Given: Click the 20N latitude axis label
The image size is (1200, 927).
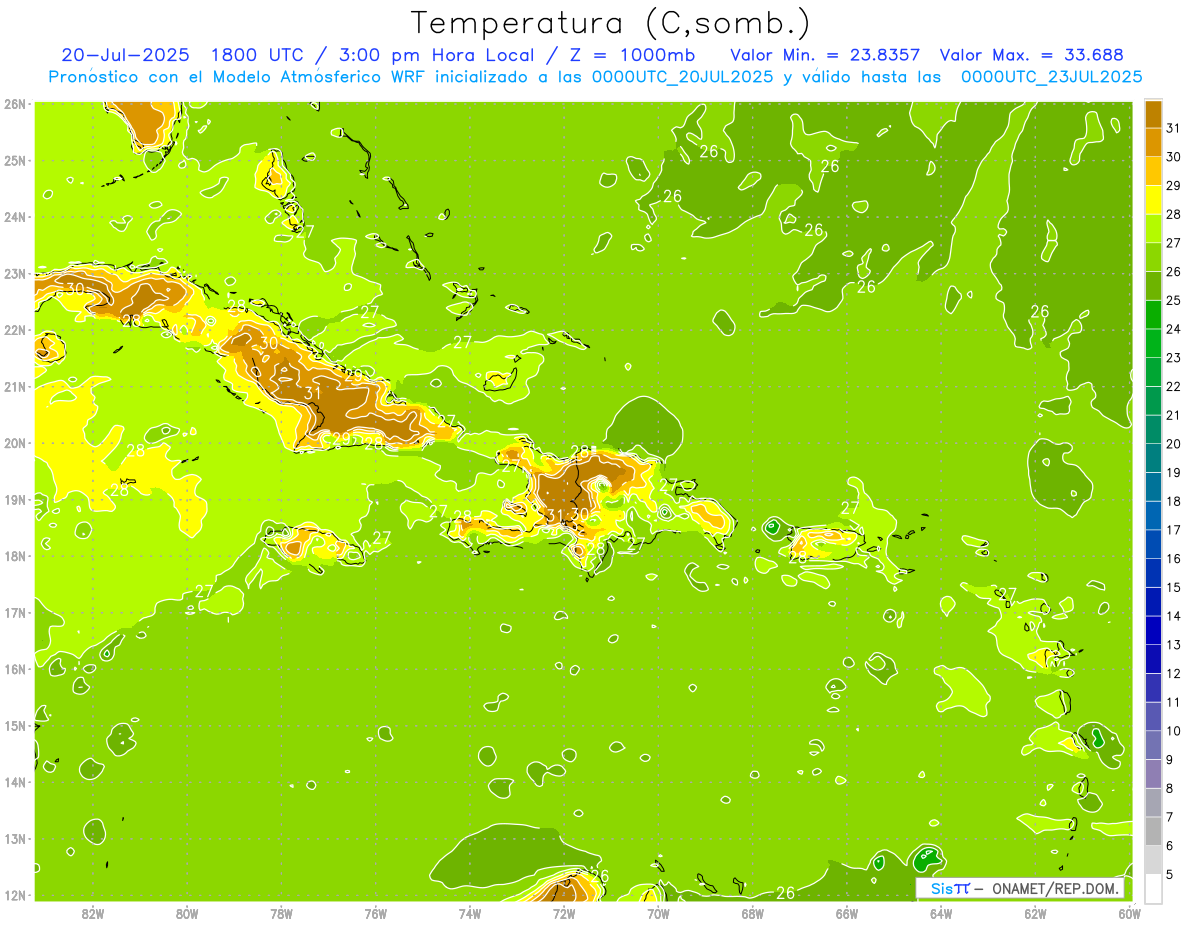Looking at the screenshot, I should (x=16, y=443).
